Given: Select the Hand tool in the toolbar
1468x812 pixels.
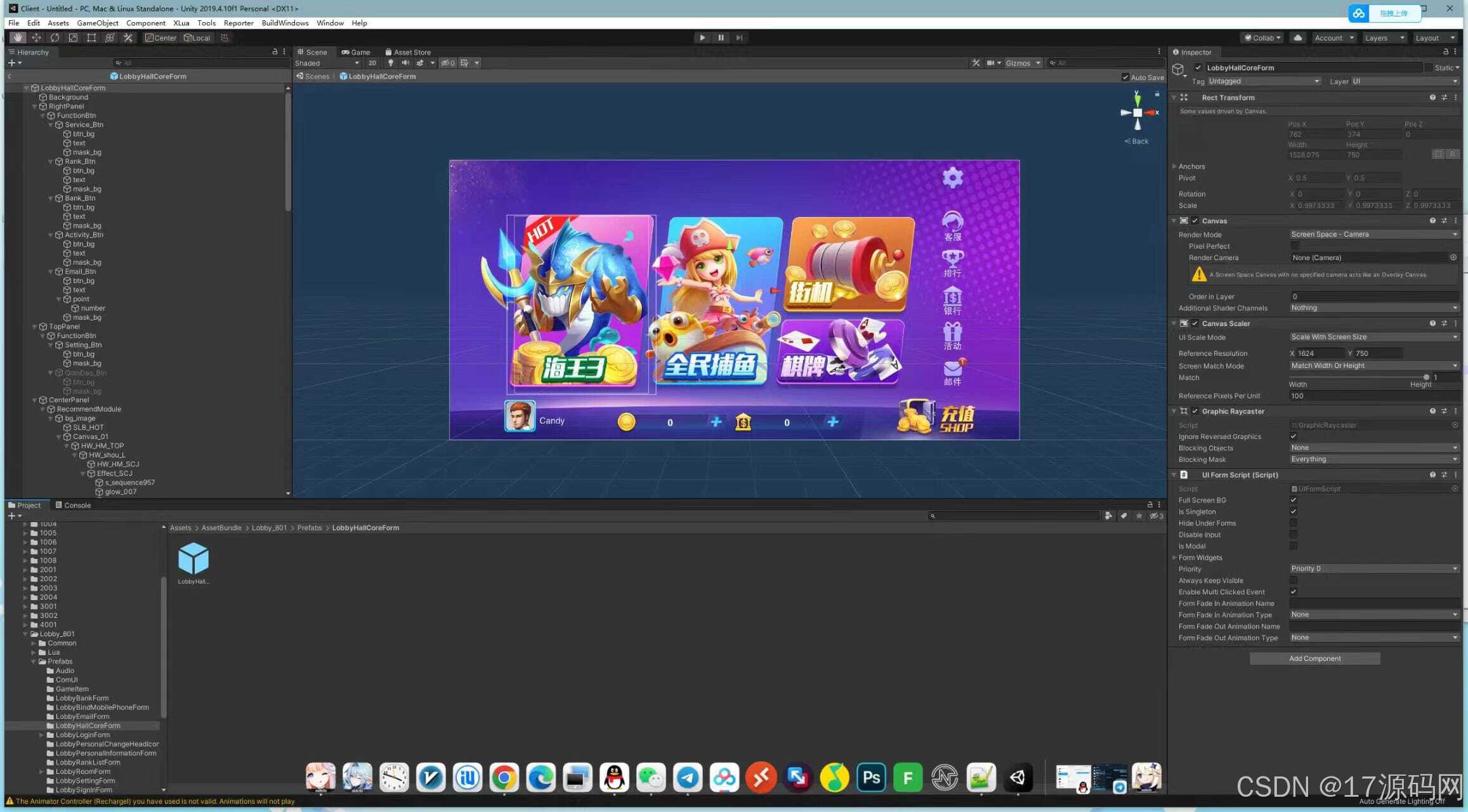Looking at the screenshot, I should tap(18, 38).
